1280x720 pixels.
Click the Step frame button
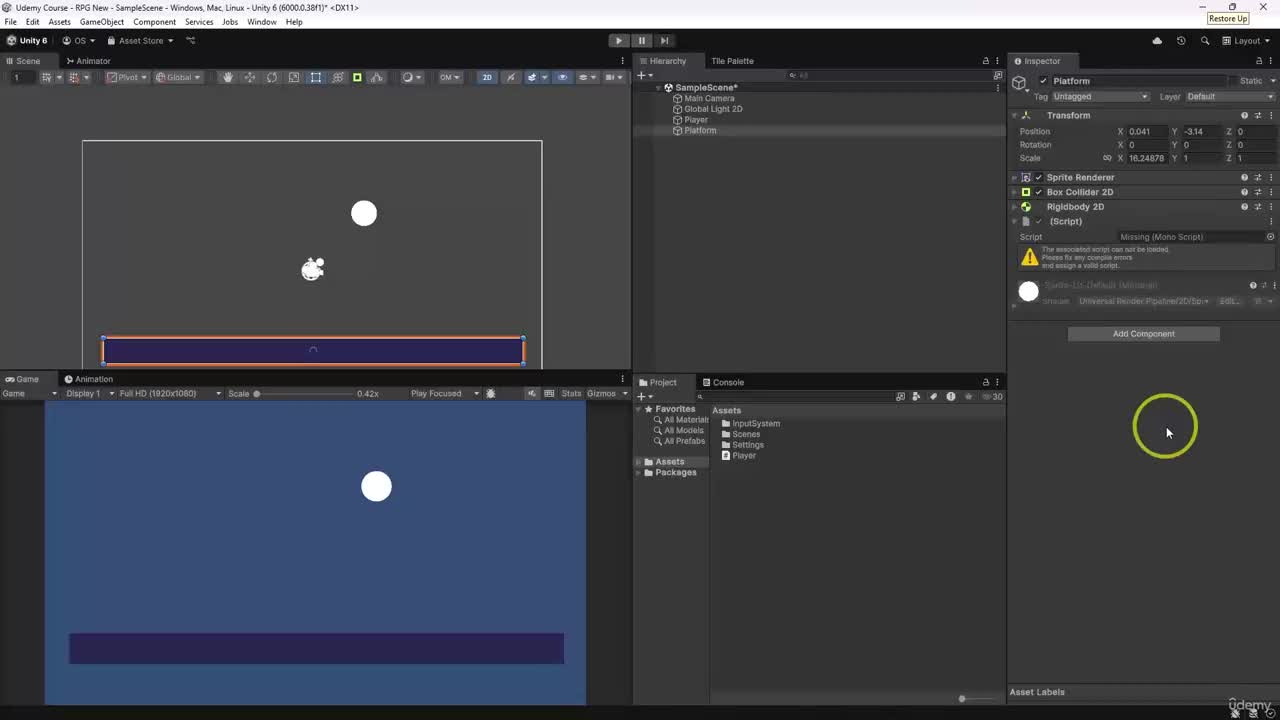(x=664, y=41)
